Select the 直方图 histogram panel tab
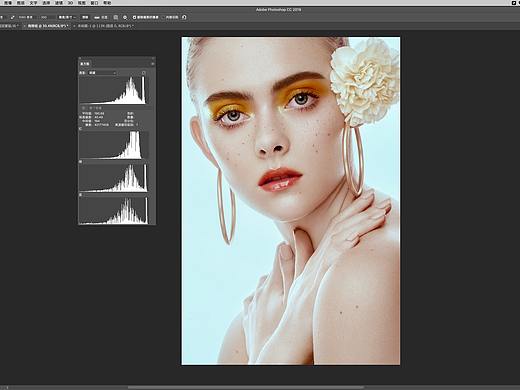 pos(85,63)
